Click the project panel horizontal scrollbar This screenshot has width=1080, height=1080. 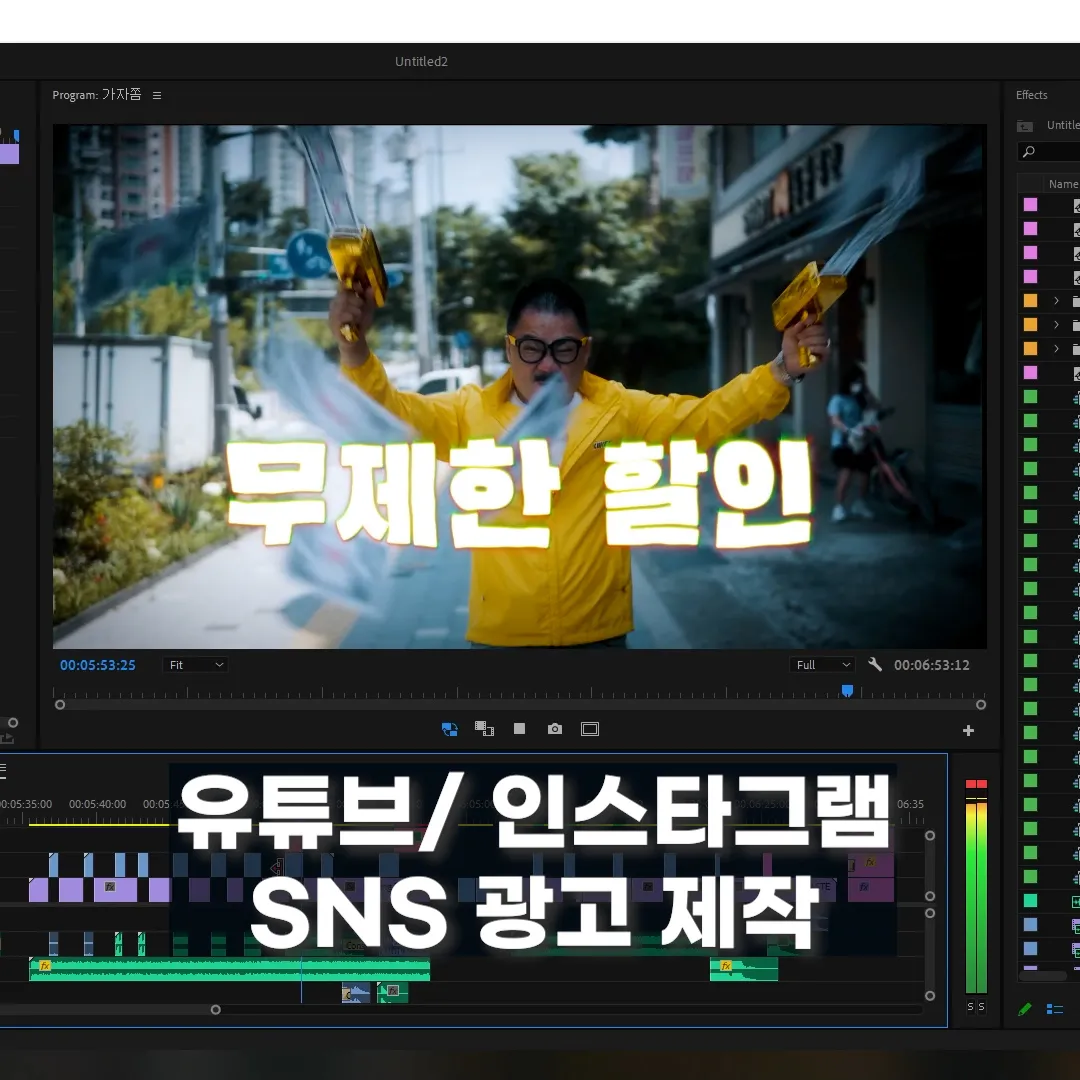tap(1042, 976)
